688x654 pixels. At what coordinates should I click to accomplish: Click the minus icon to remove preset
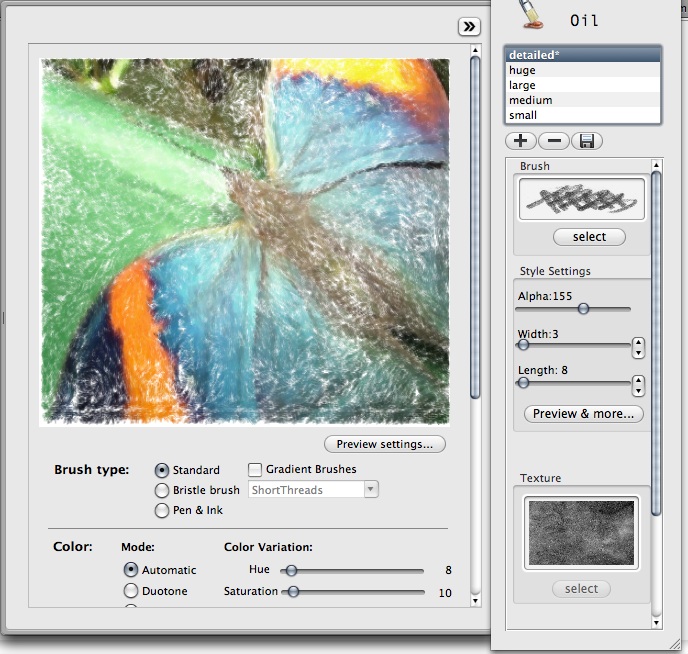point(553,141)
